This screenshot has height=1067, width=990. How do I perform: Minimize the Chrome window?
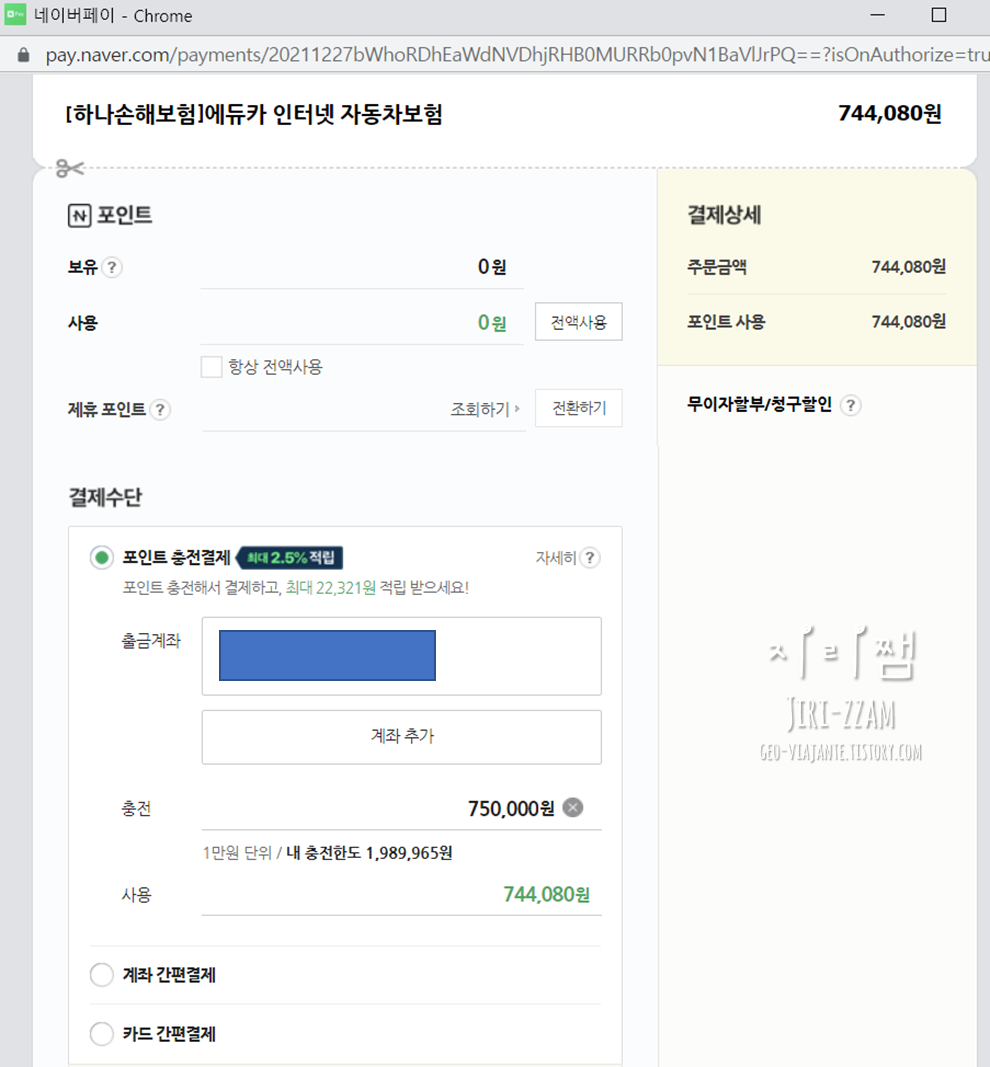pos(878,15)
